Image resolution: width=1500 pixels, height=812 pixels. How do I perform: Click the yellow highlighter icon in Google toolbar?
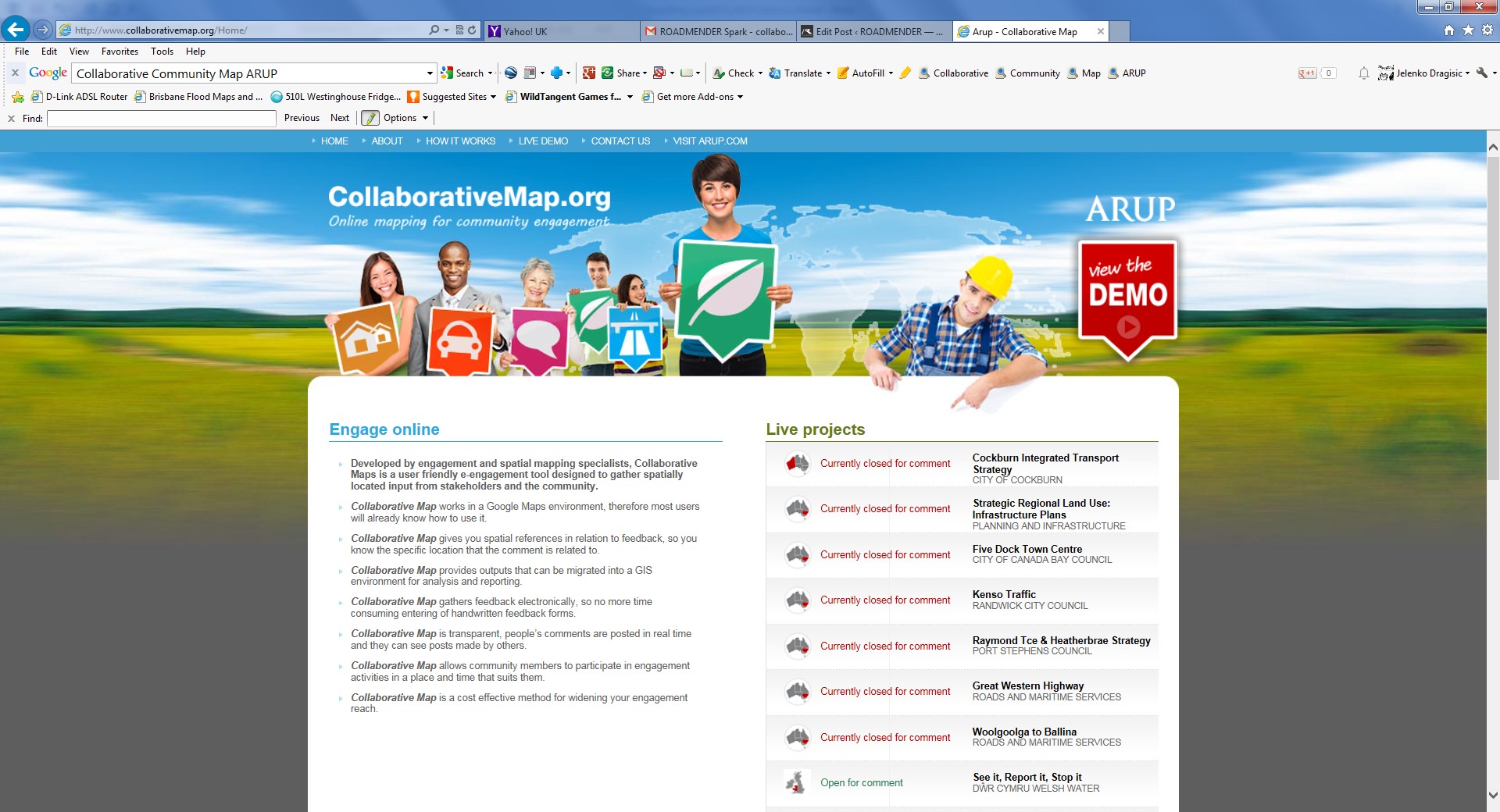pos(905,73)
